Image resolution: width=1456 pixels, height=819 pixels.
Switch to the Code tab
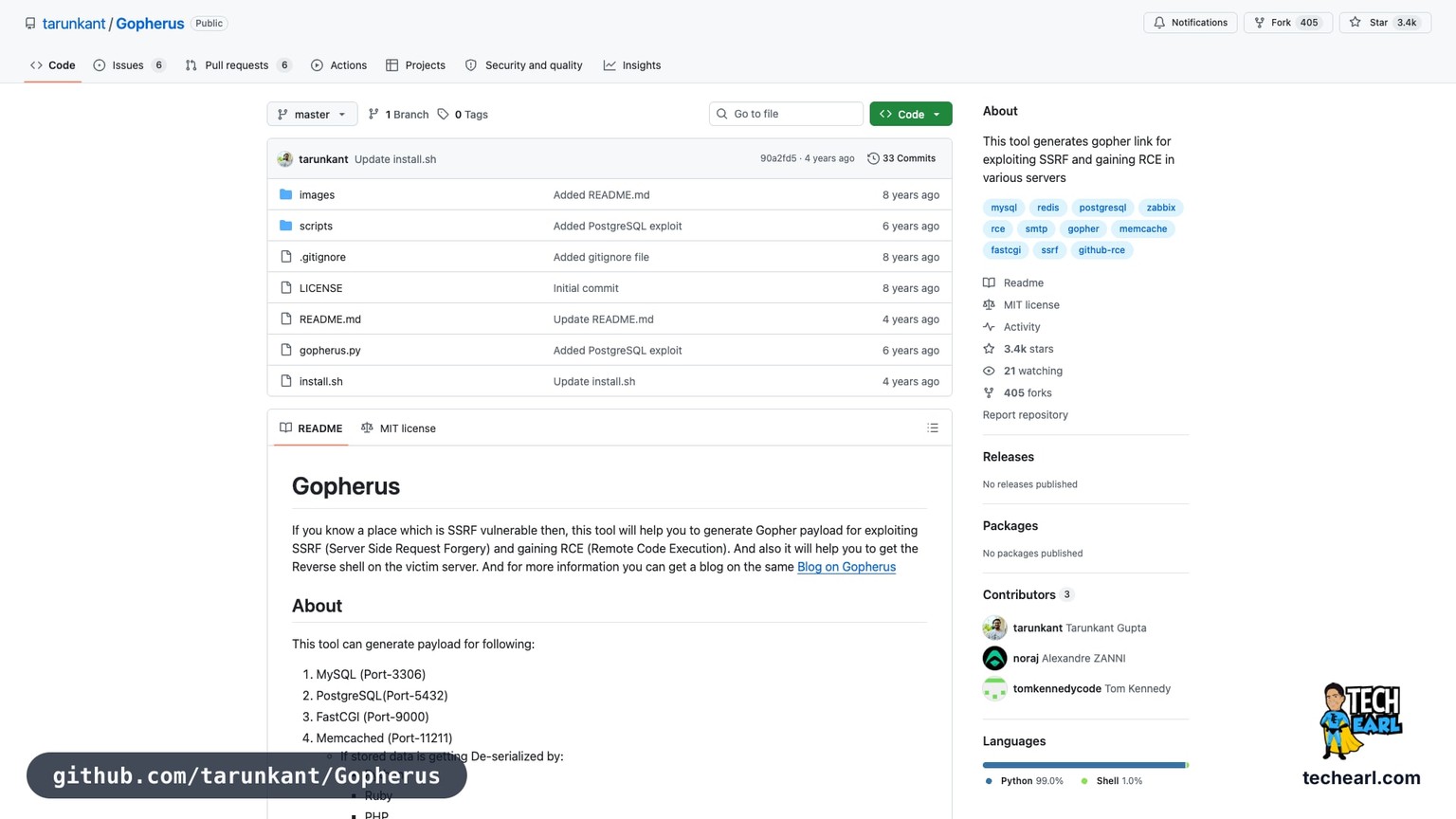tap(53, 65)
